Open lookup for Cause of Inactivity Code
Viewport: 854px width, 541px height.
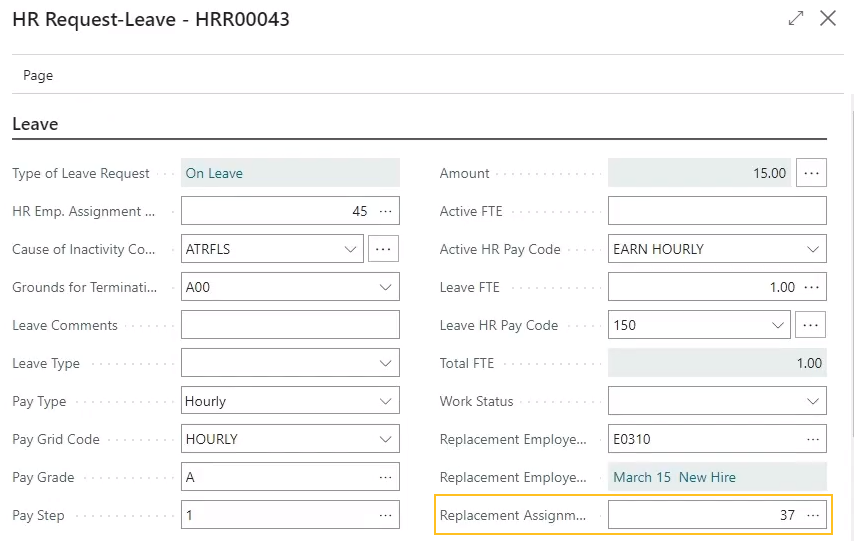pyautogui.click(x=384, y=249)
